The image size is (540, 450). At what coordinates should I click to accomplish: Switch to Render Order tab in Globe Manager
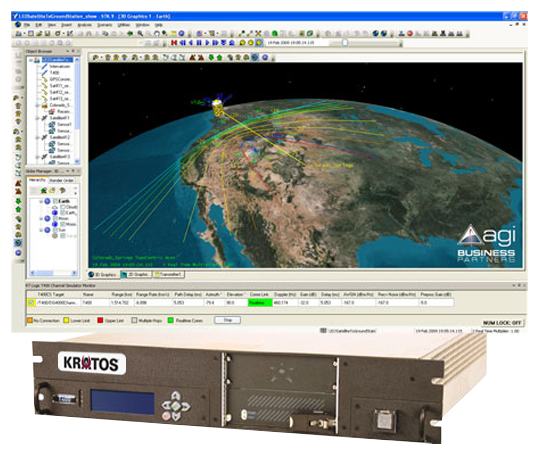[62, 180]
